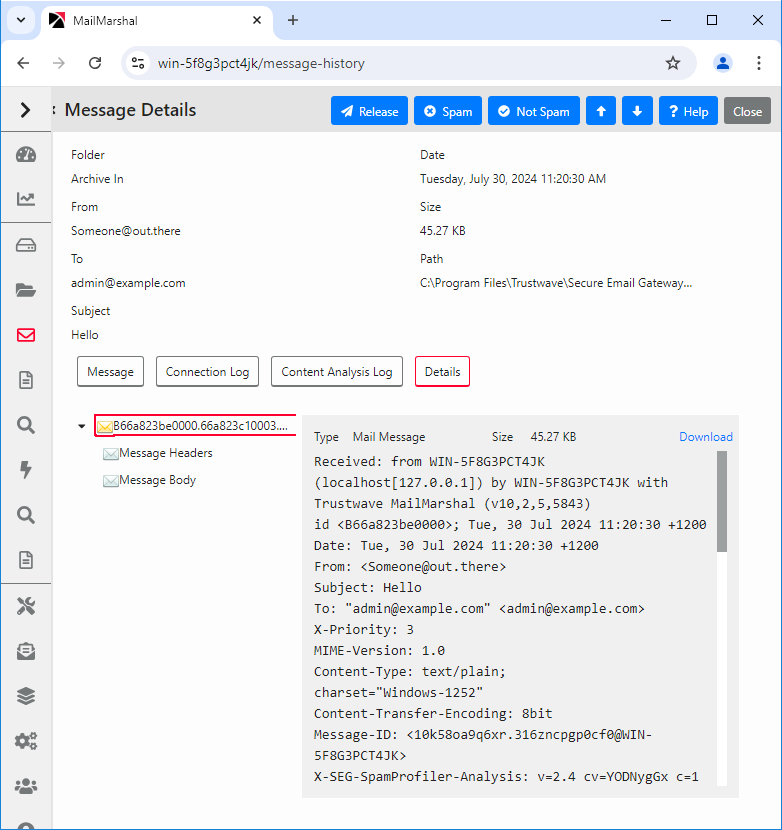
Task: Open the dashboard gauge icon in sidebar
Action: click(x=26, y=155)
